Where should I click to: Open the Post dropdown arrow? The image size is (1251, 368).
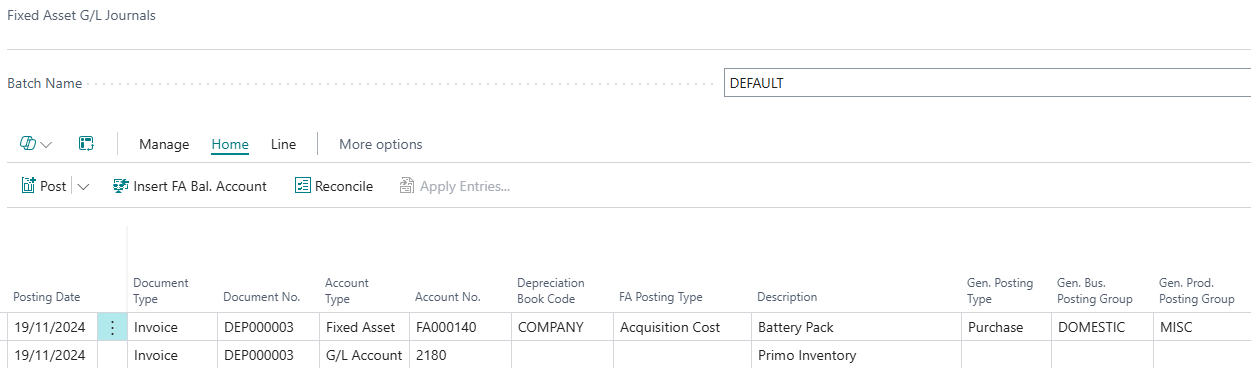click(83, 187)
